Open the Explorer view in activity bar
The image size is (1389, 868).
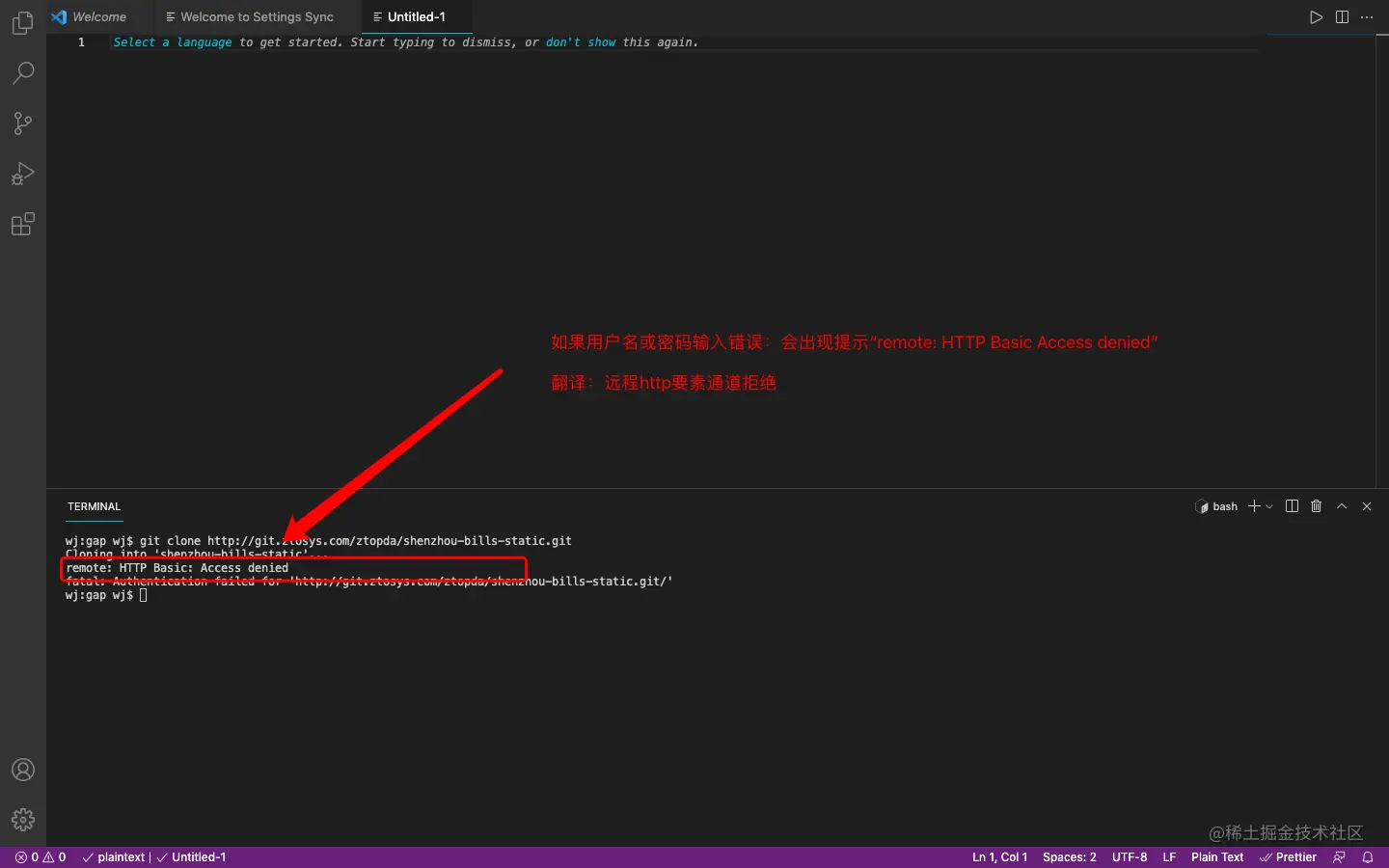pyautogui.click(x=23, y=22)
